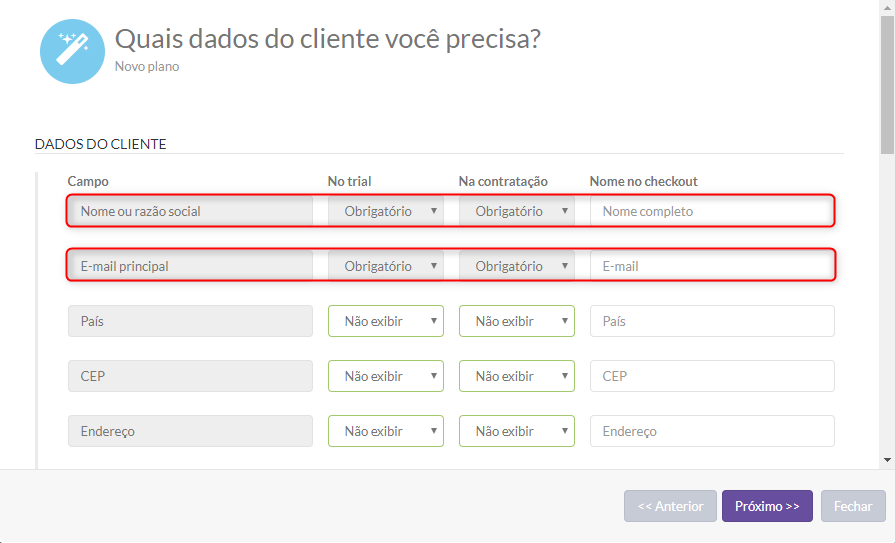Focus the CEP checkout name field
Screen dimensions: 895x543
(711, 376)
